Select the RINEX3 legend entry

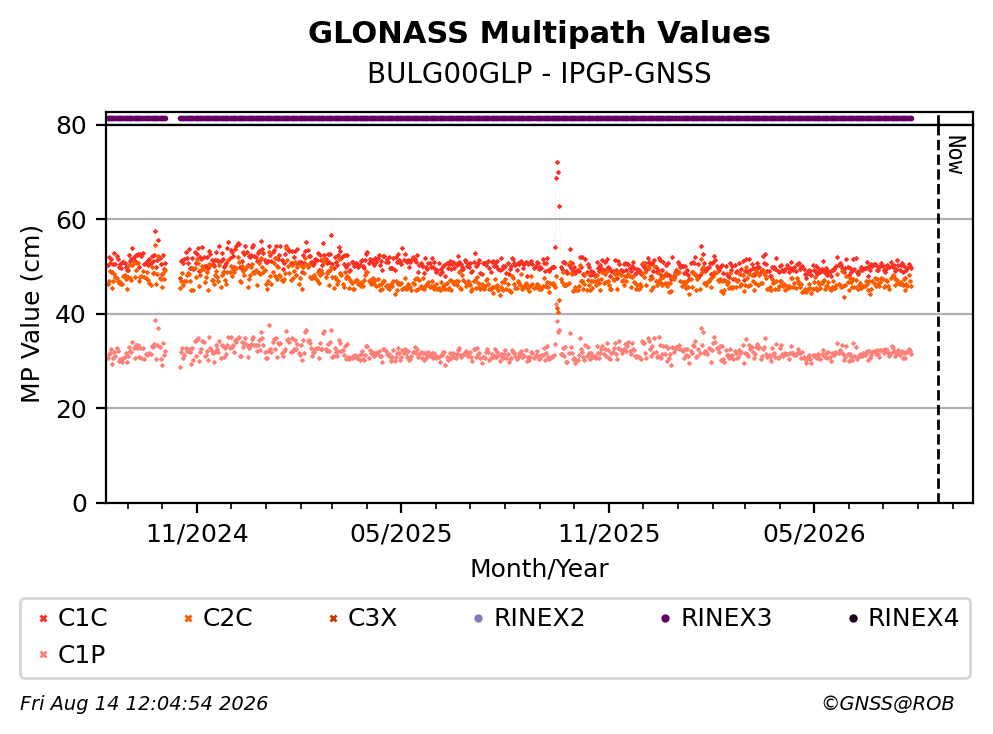click(x=716, y=617)
